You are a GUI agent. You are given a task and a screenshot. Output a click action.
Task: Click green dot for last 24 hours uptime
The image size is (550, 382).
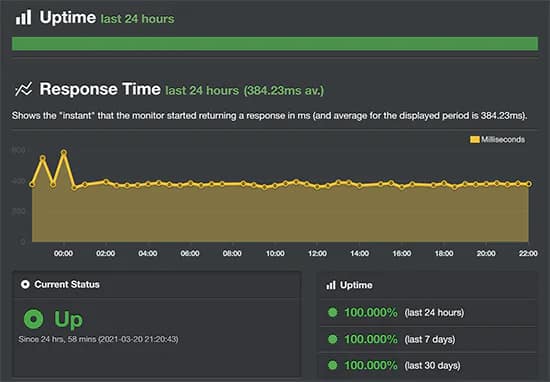[333, 312]
